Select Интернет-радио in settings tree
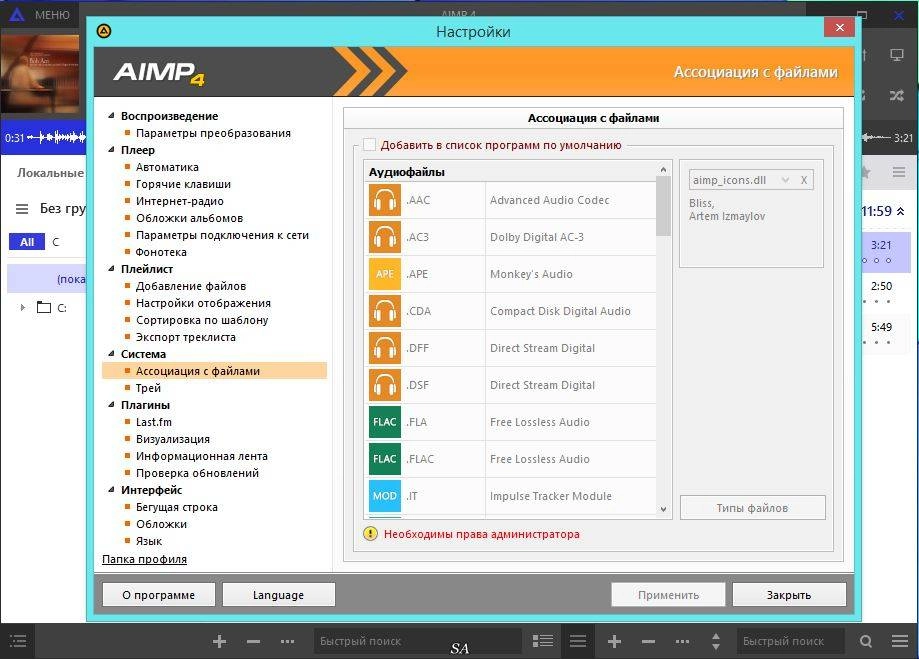Screen dimensions: 919x659 pyautogui.click(x=179, y=201)
